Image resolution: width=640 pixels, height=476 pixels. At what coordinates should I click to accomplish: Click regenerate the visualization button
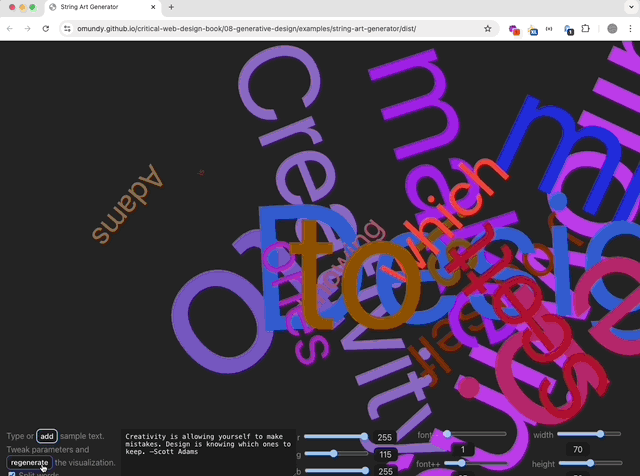tap(29, 463)
